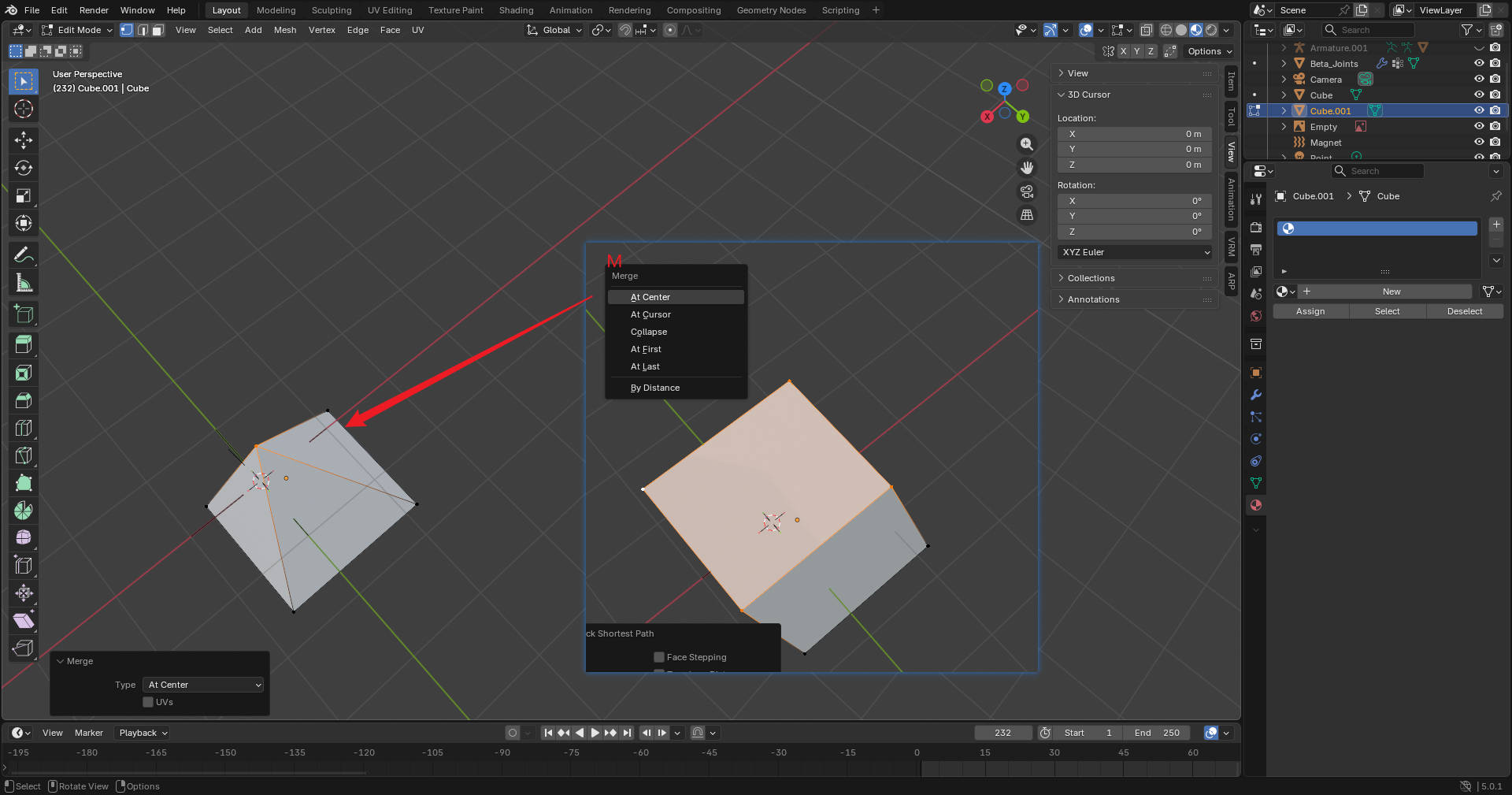Select the Add Cube tool
Viewport: 1512px width, 795px height.
[x=24, y=314]
